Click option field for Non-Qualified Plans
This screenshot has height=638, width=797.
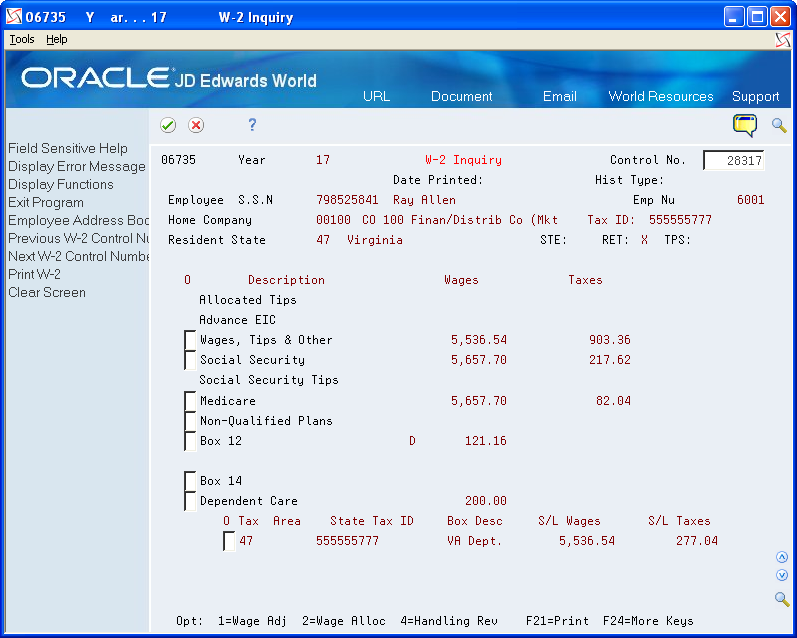pyautogui.click(x=190, y=421)
